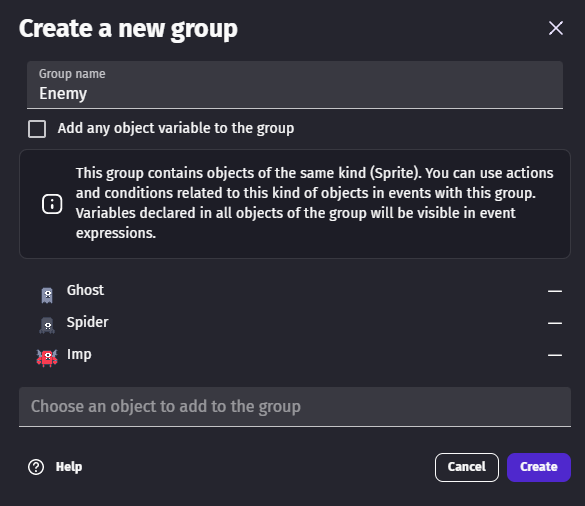Viewport: 585px width, 506px height.
Task: Enable the add any object variable checkbox
Action: [37, 129]
